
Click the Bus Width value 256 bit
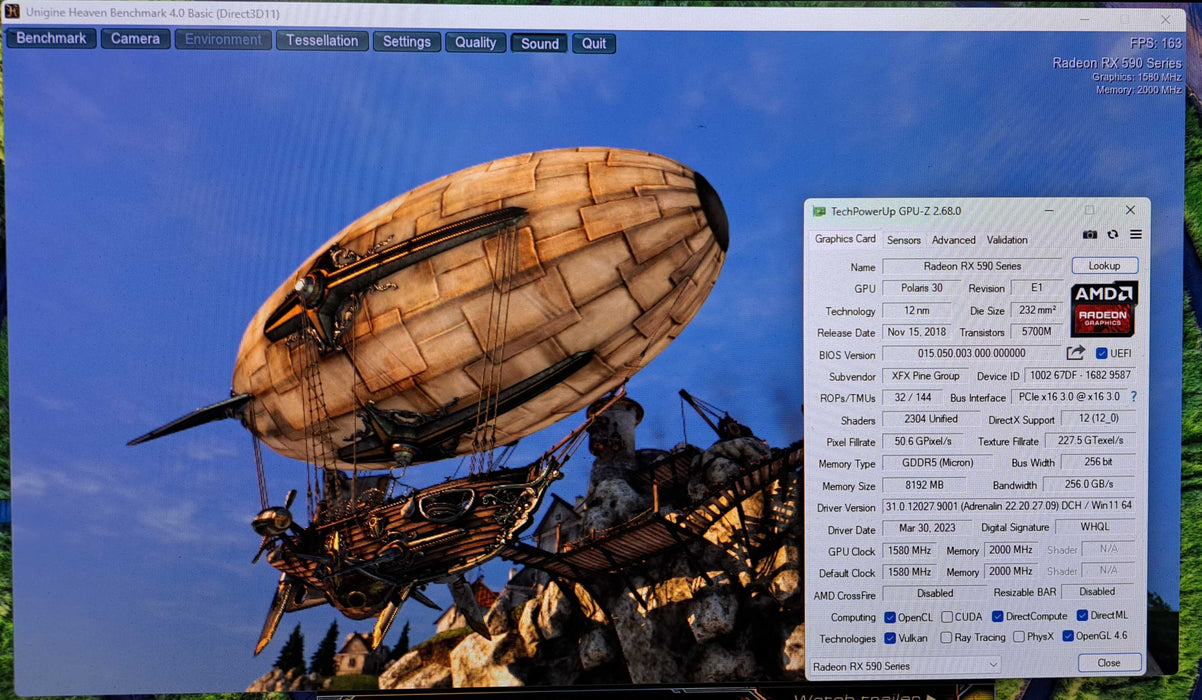1099,462
